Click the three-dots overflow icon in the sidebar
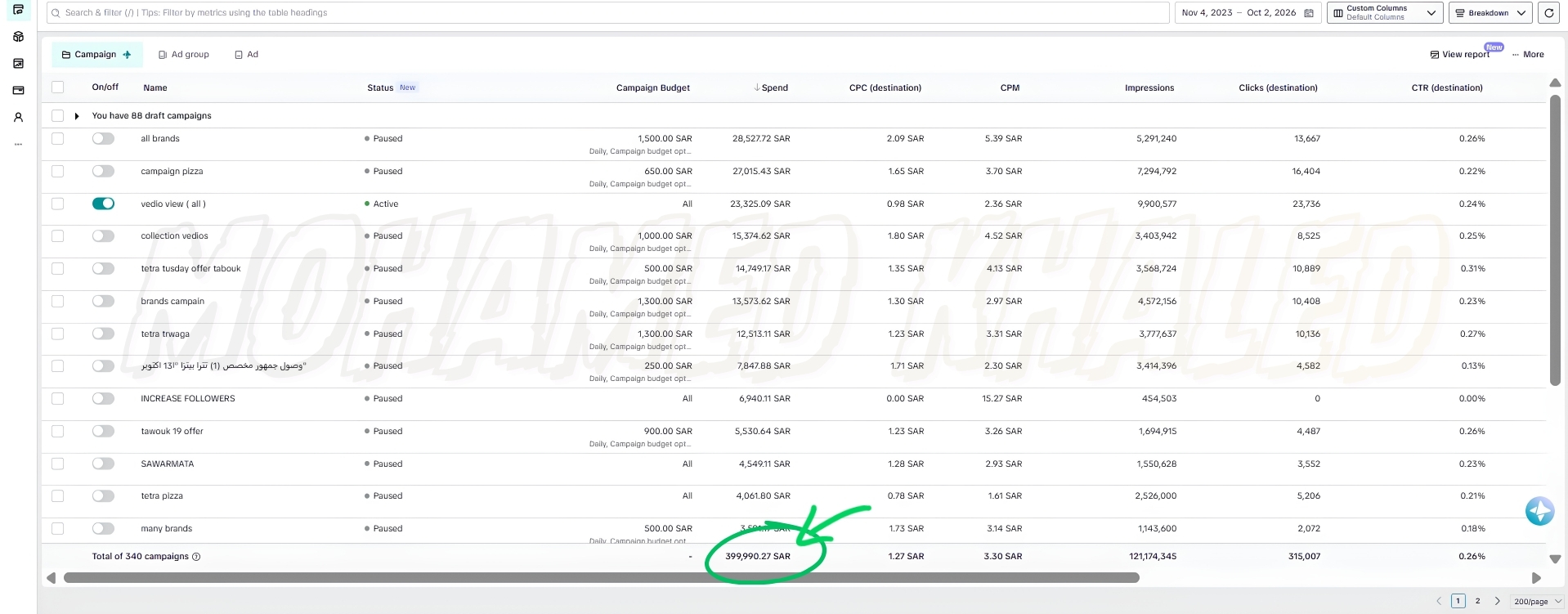 [18, 145]
